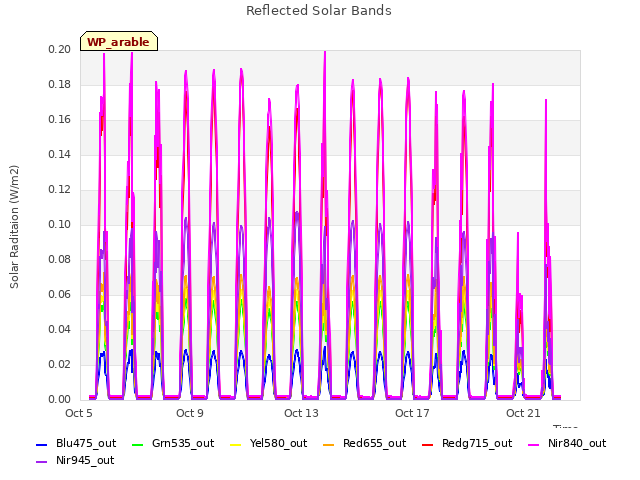Click the 0.06 y-axis tick label
The image size is (640, 480).
60,295
